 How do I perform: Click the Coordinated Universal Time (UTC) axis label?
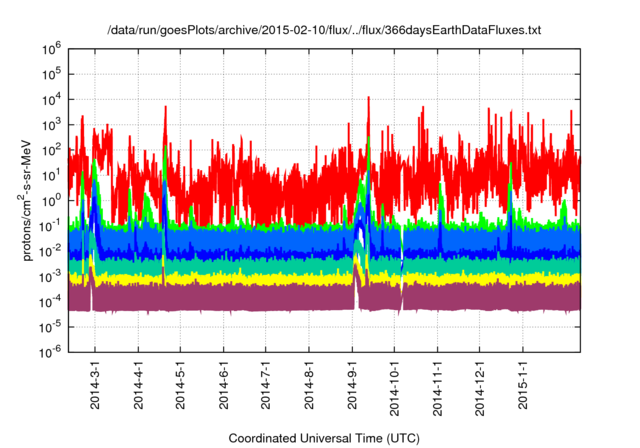[321, 438]
